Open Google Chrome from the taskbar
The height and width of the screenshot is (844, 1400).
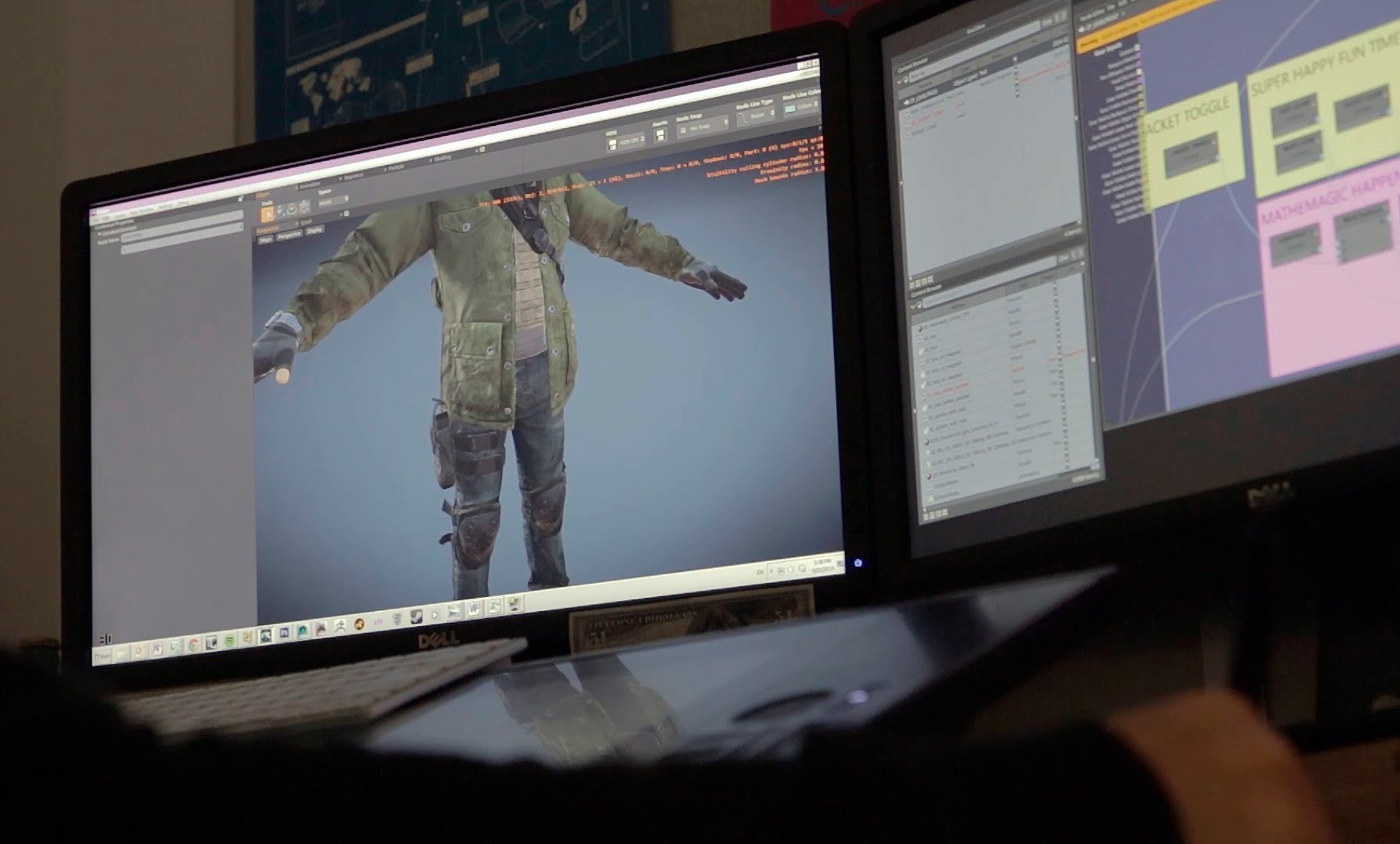click(x=193, y=646)
